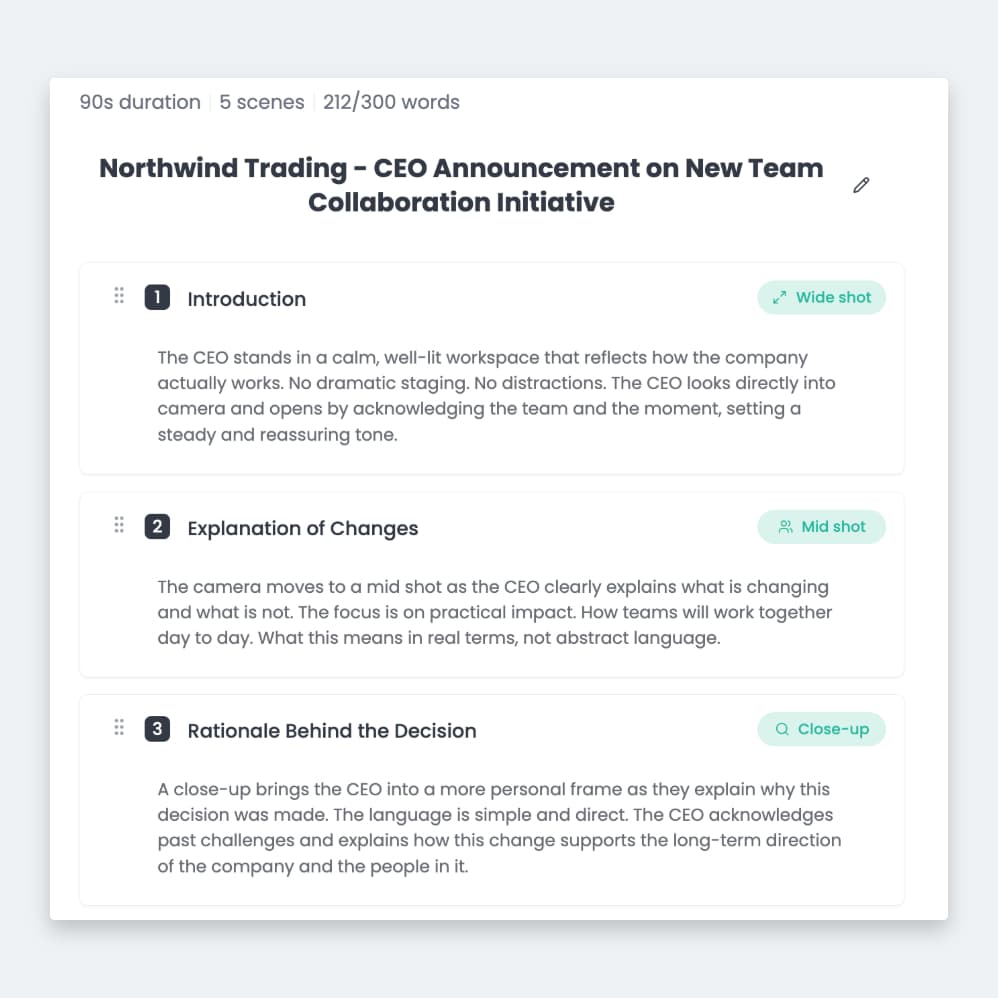Open the Close-up shot type selector
The image size is (998, 998).
(x=821, y=729)
